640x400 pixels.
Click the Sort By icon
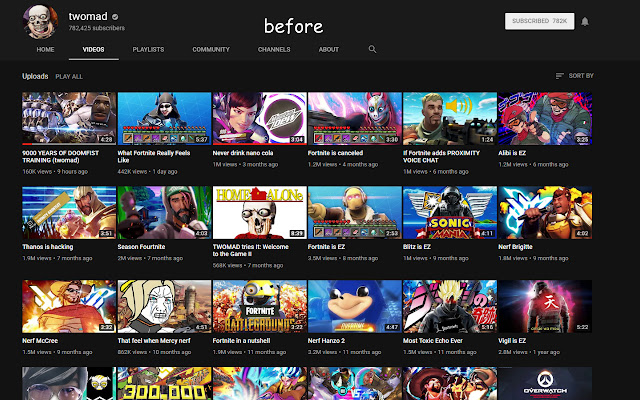pyautogui.click(x=560, y=76)
